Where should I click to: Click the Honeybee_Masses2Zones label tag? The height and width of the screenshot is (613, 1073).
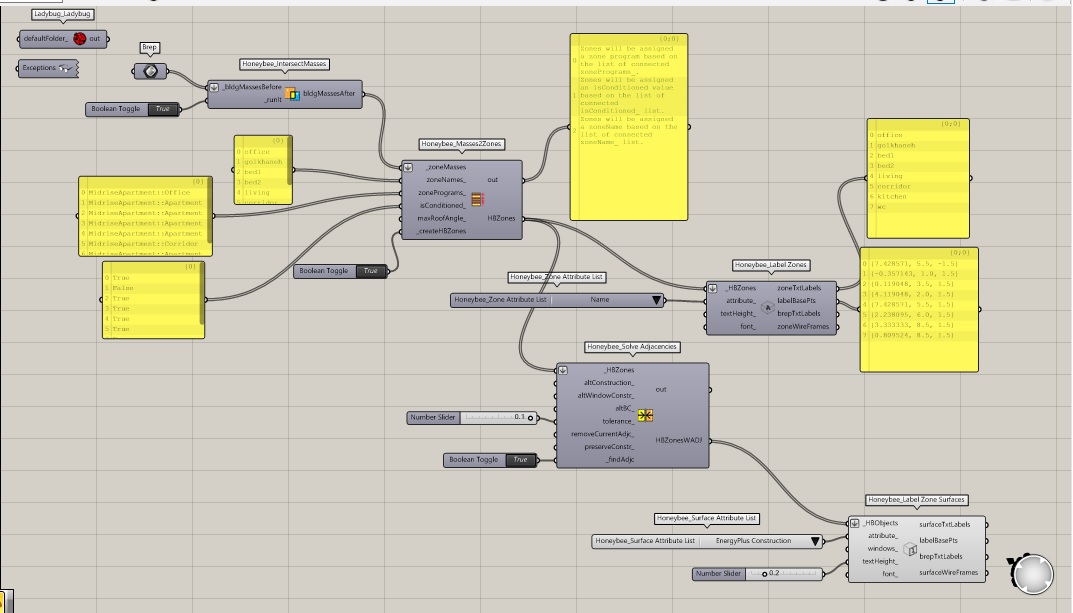click(462, 144)
